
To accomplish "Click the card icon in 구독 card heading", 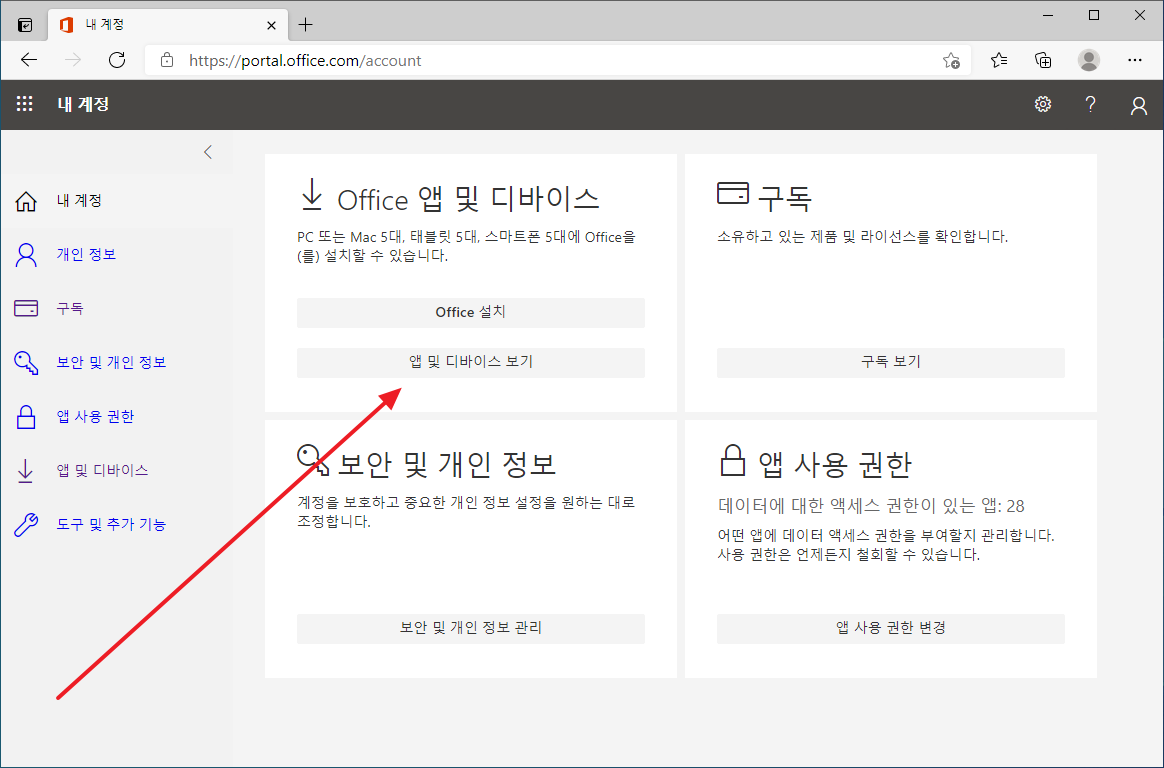I will point(733,193).
